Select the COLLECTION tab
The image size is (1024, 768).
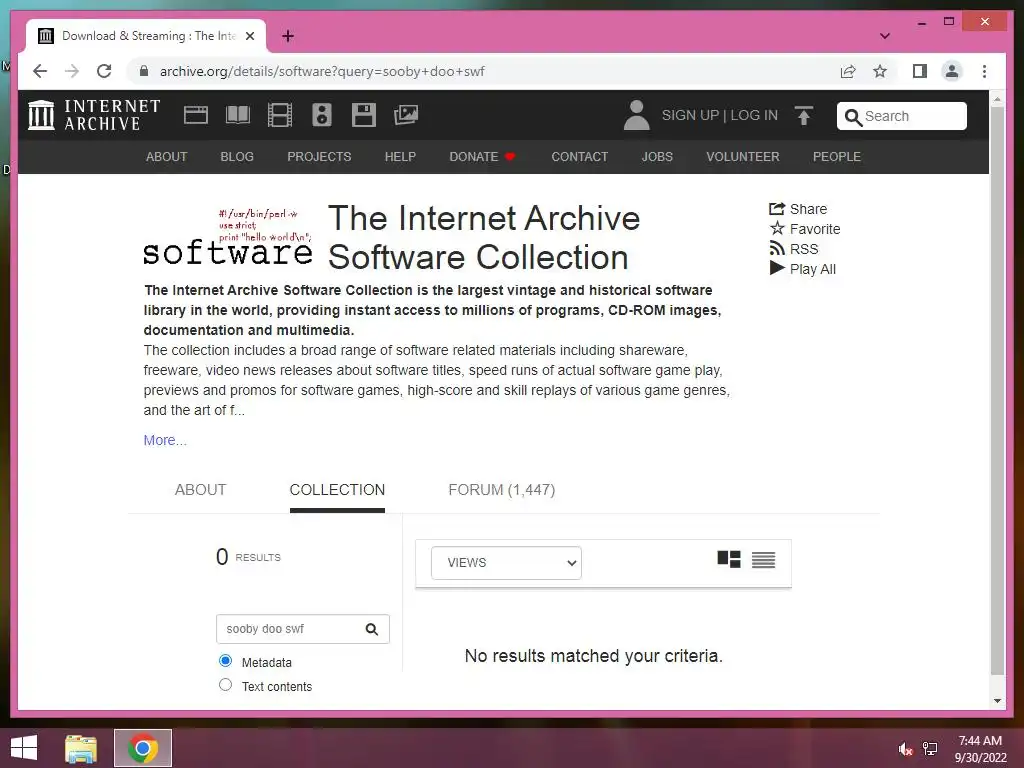337,490
